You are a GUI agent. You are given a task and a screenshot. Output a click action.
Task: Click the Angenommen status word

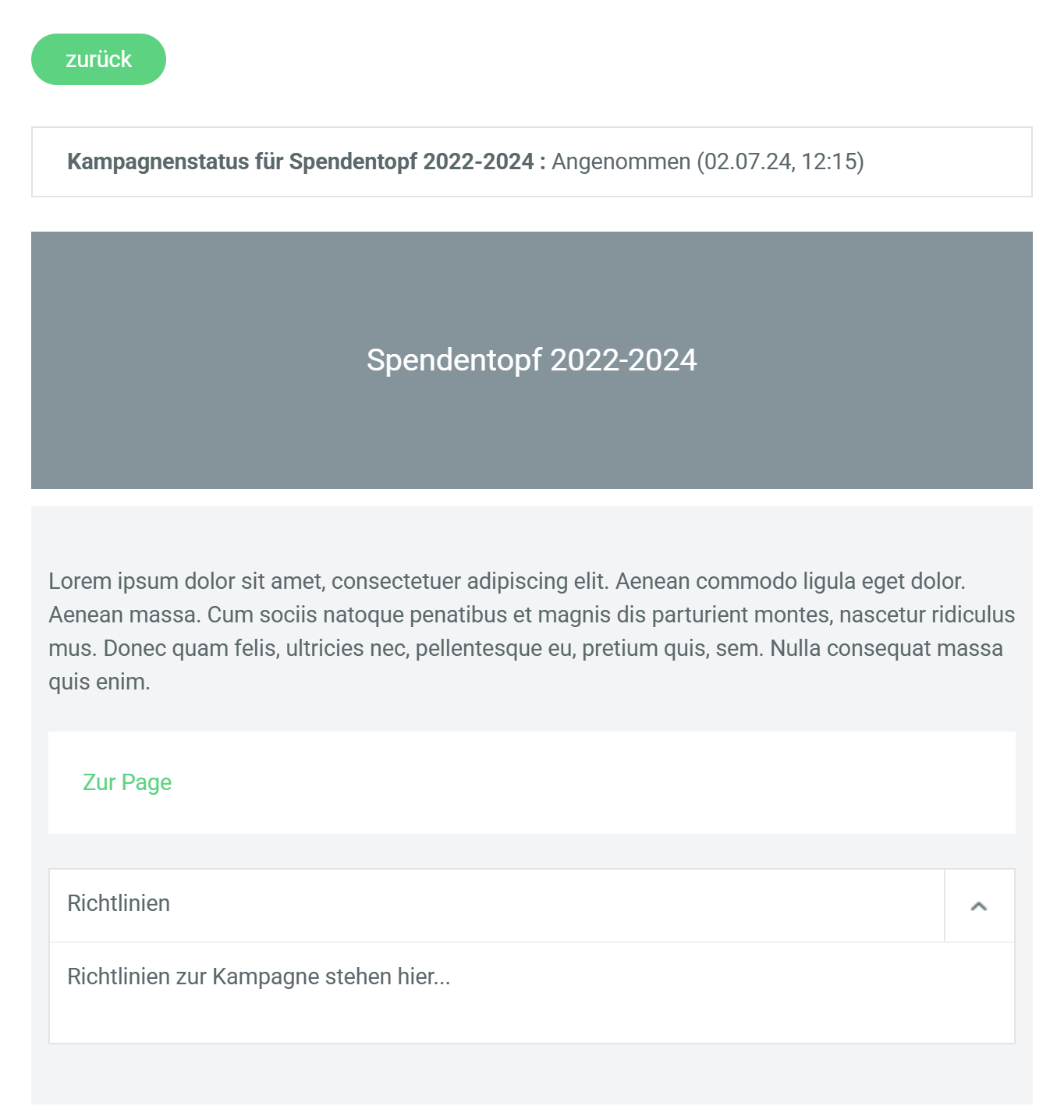[x=621, y=161]
